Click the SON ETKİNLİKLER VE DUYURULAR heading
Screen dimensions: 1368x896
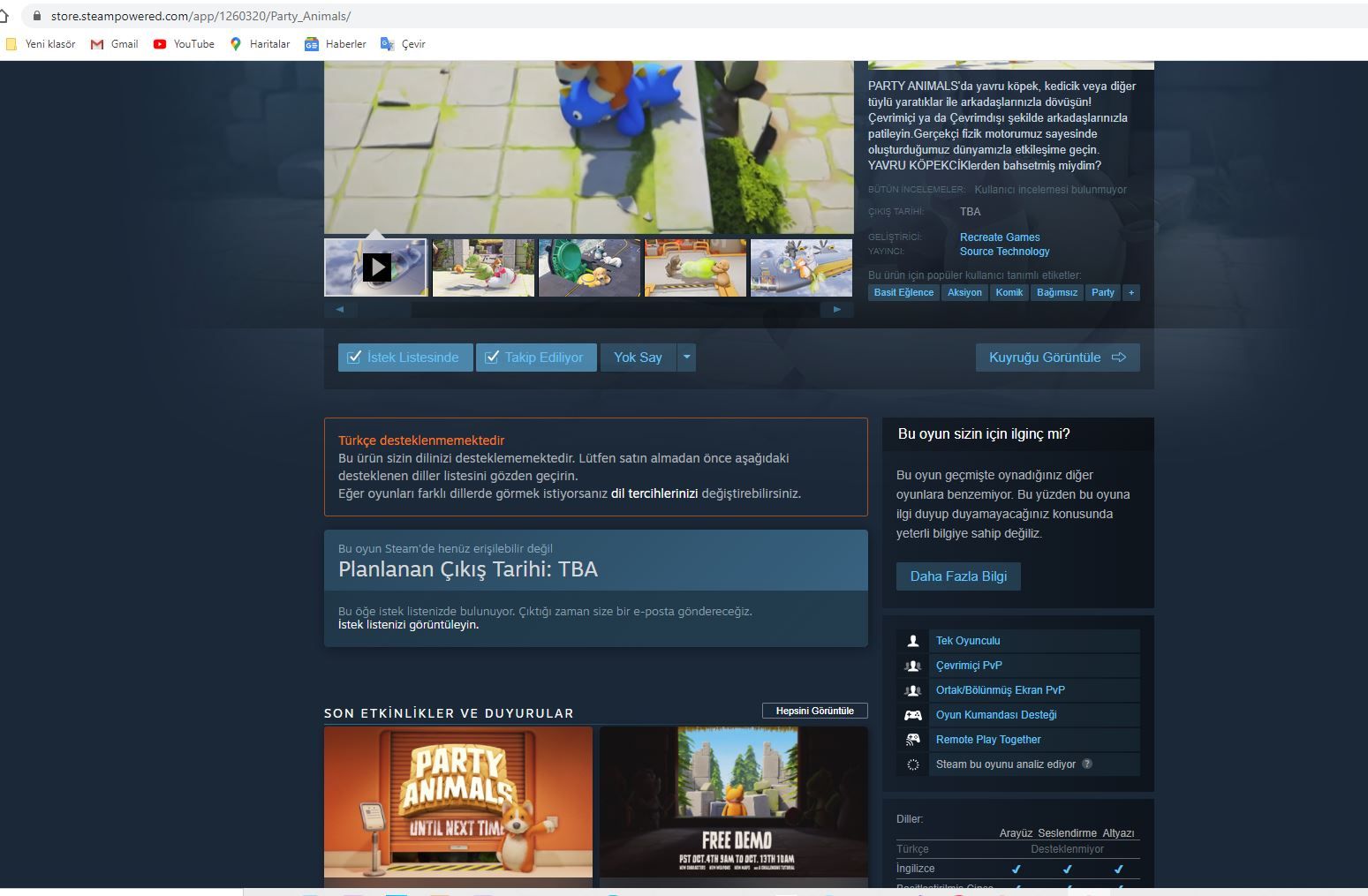[449, 713]
